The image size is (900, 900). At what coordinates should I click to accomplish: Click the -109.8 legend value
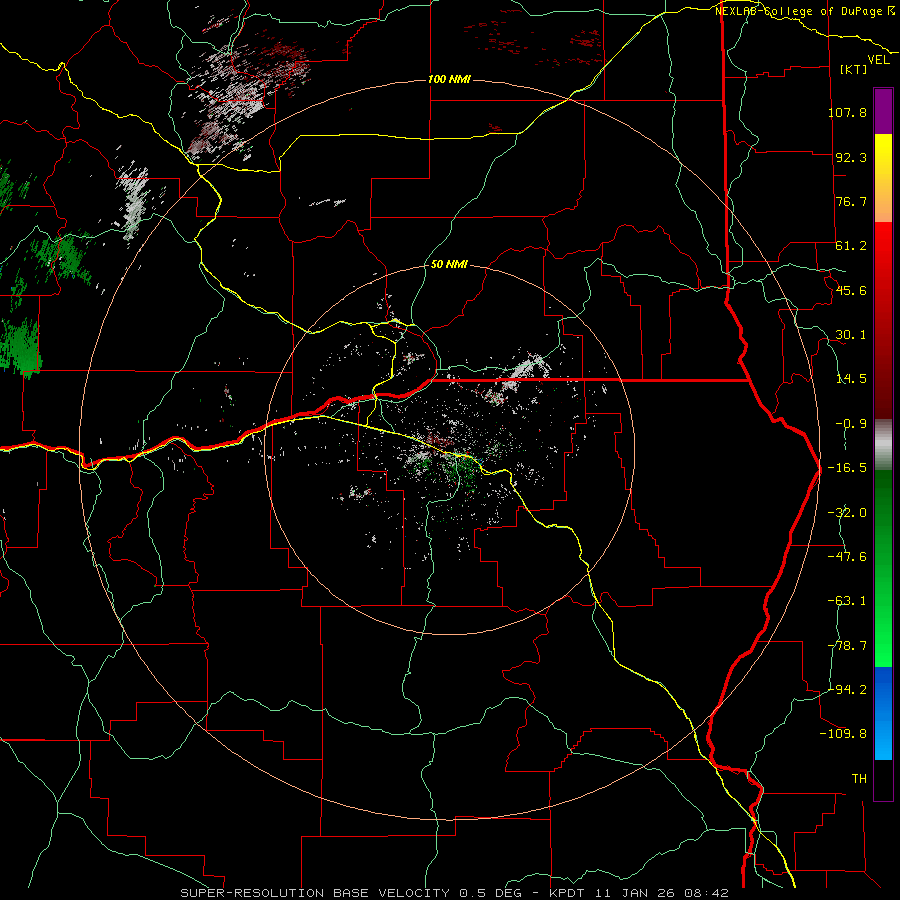point(843,734)
